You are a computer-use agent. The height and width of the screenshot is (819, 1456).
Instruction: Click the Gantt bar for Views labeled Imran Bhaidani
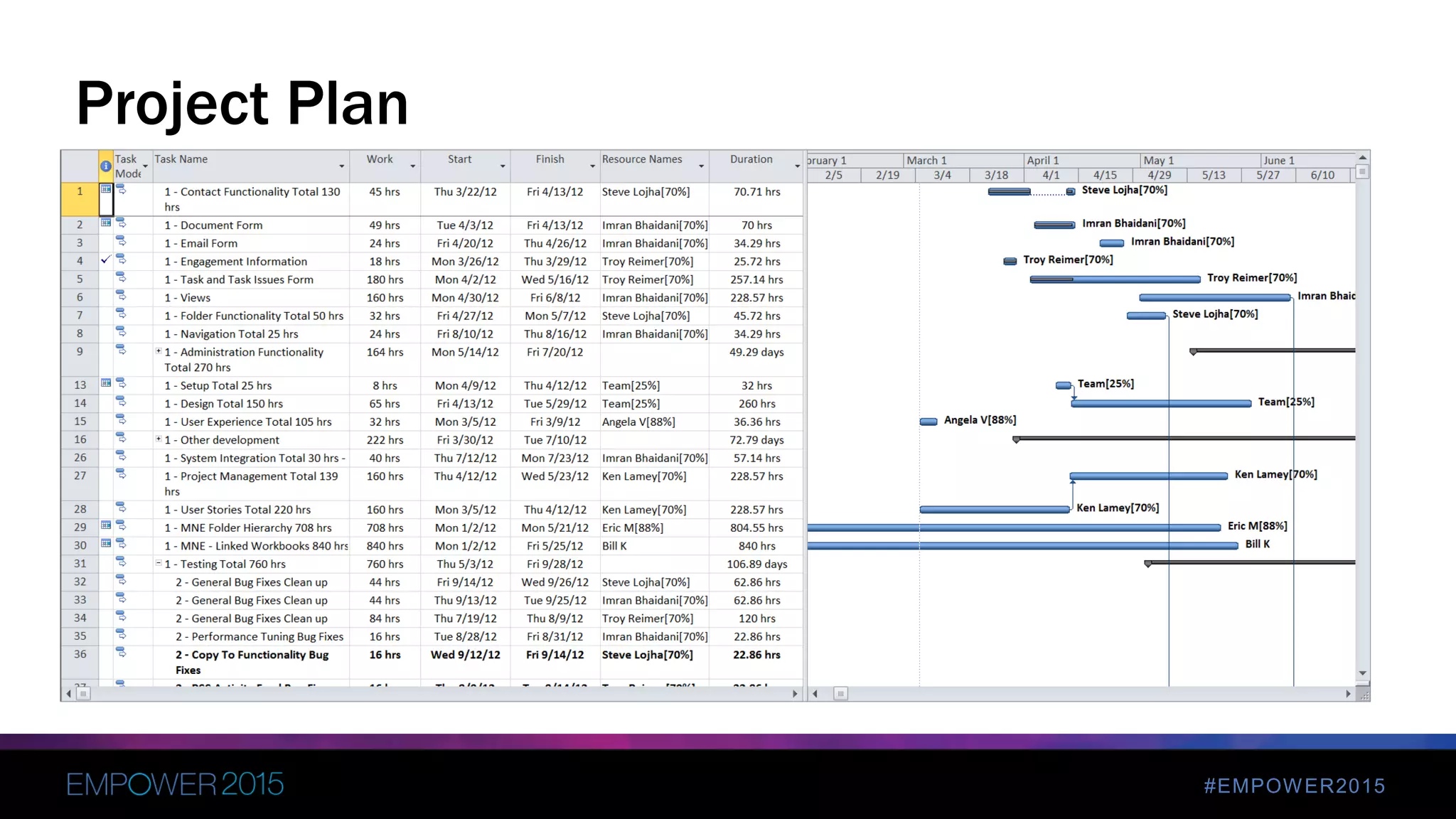1214,297
